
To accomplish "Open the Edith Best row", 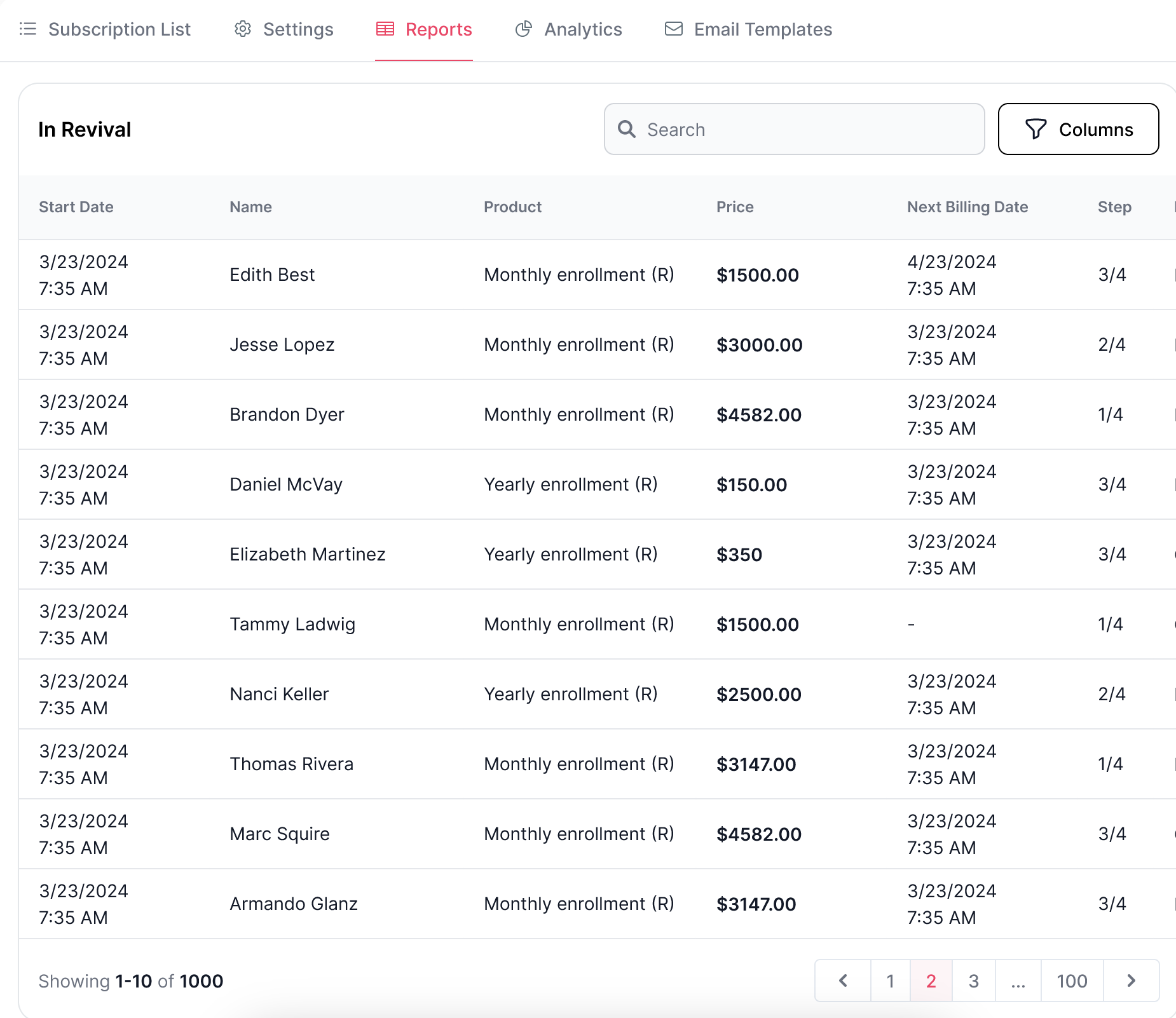I will click(x=597, y=275).
